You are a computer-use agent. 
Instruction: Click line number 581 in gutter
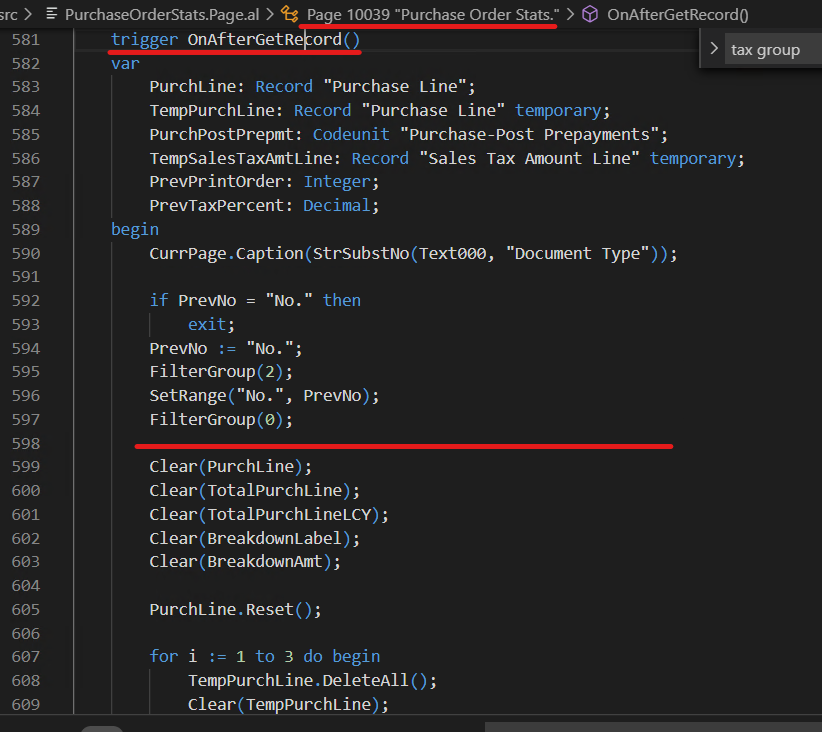click(x=26, y=39)
